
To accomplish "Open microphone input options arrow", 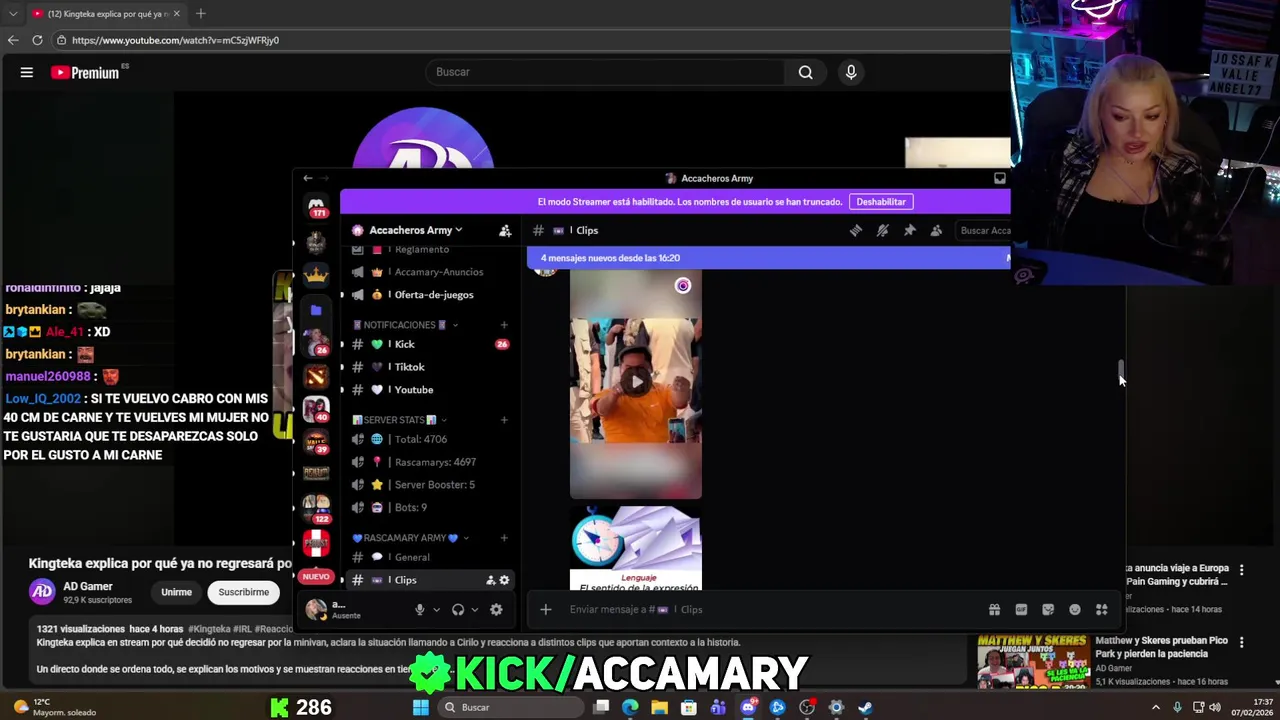I will pos(436,610).
